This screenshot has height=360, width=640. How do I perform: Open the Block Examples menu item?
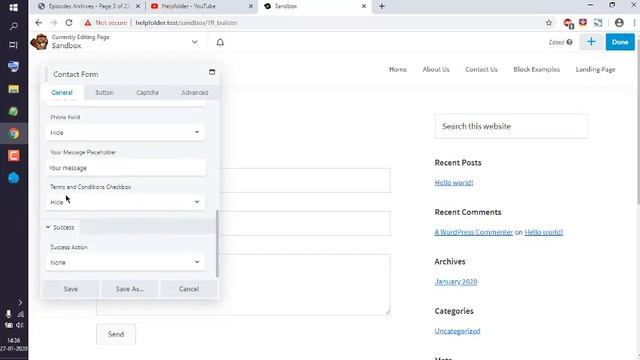pyautogui.click(x=537, y=69)
